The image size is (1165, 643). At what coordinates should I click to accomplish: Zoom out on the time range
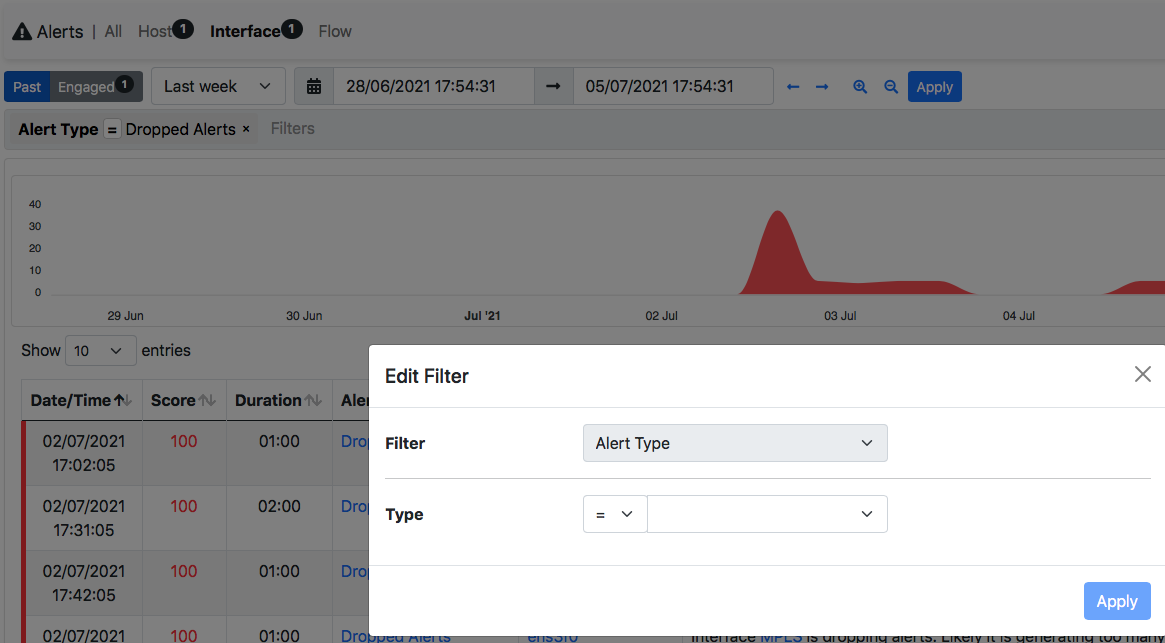click(891, 86)
